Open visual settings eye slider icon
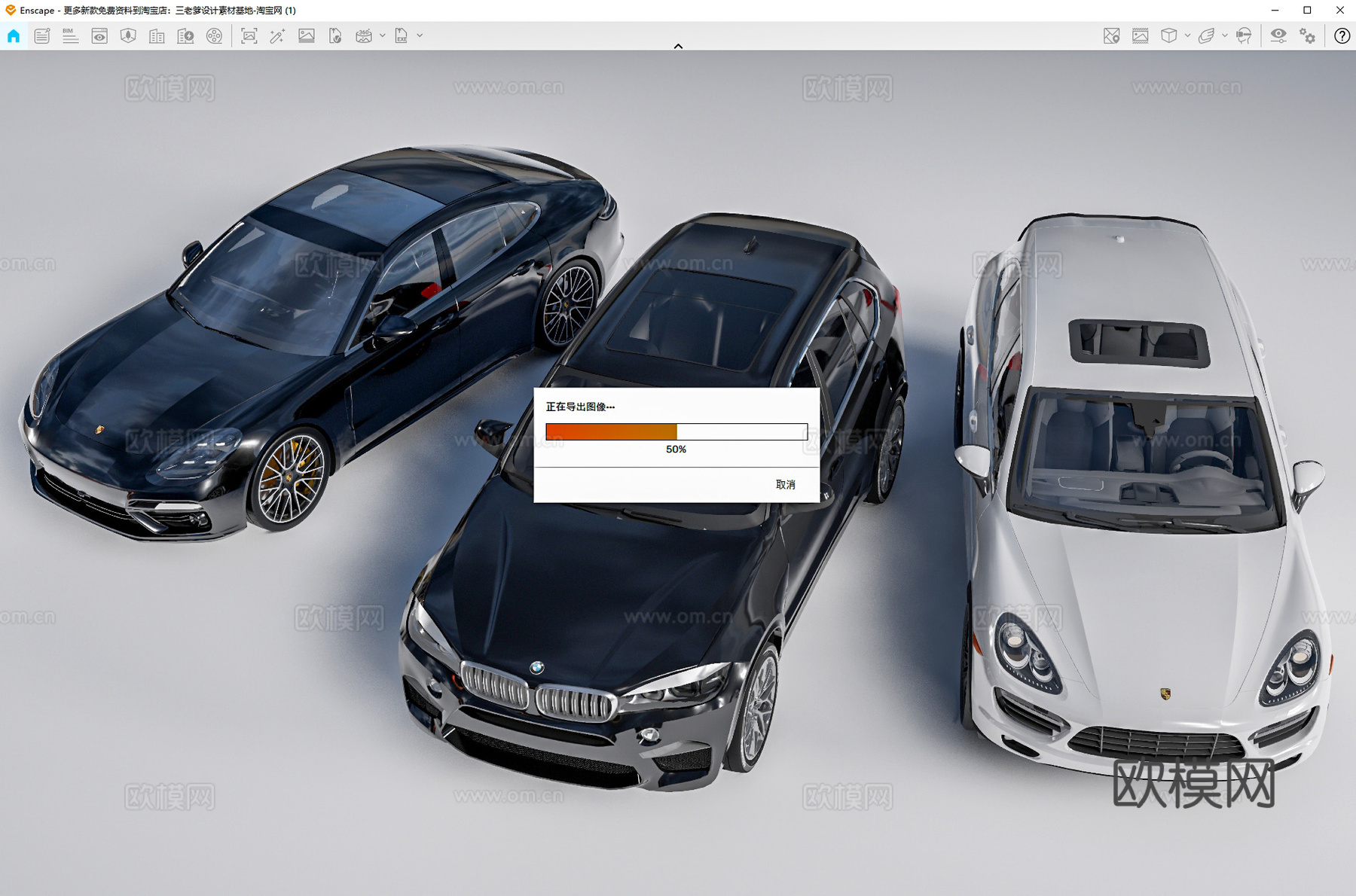Image resolution: width=1356 pixels, height=896 pixels. pyautogui.click(x=1278, y=36)
